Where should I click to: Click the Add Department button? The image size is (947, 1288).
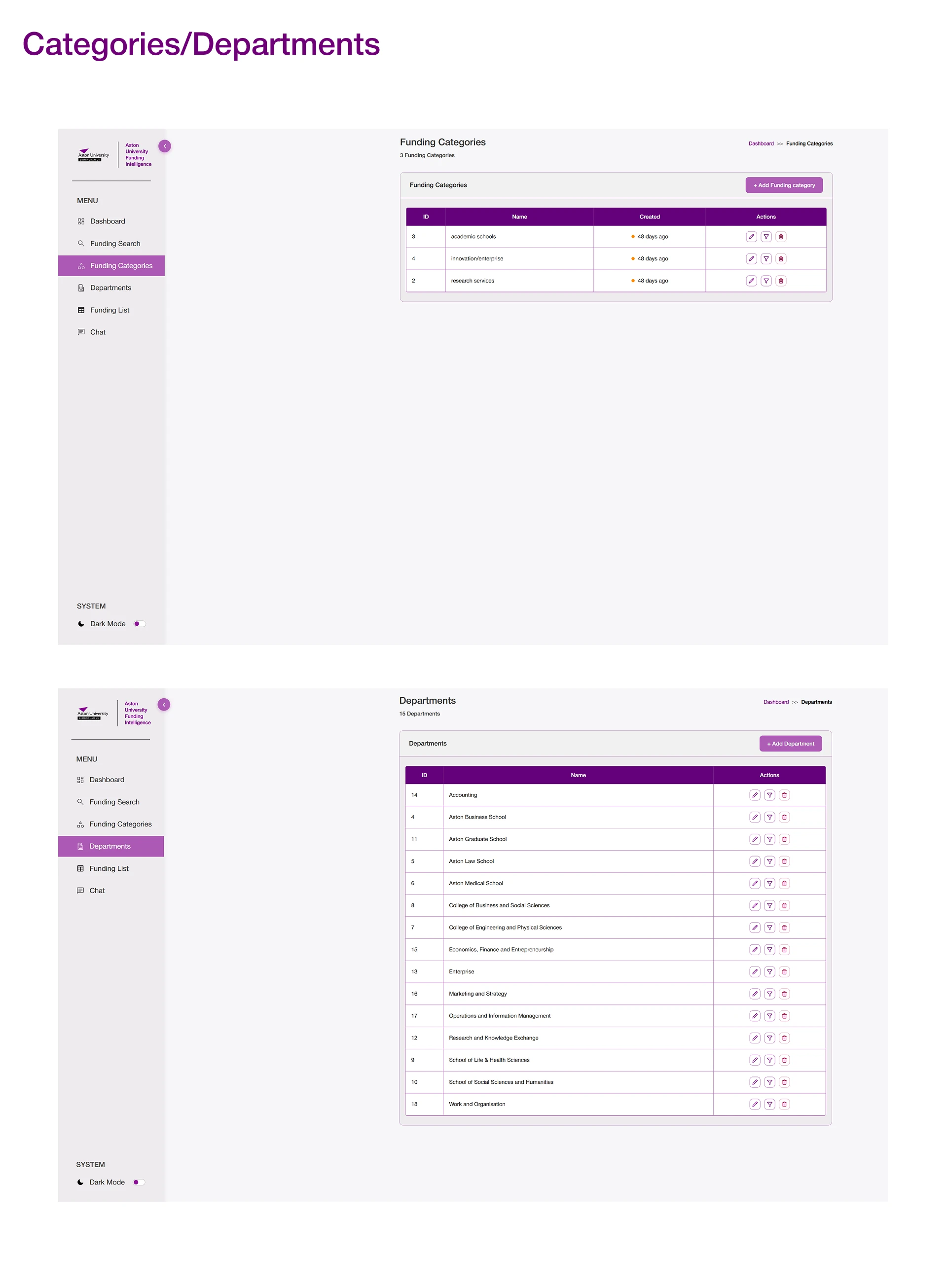click(x=790, y=744)
